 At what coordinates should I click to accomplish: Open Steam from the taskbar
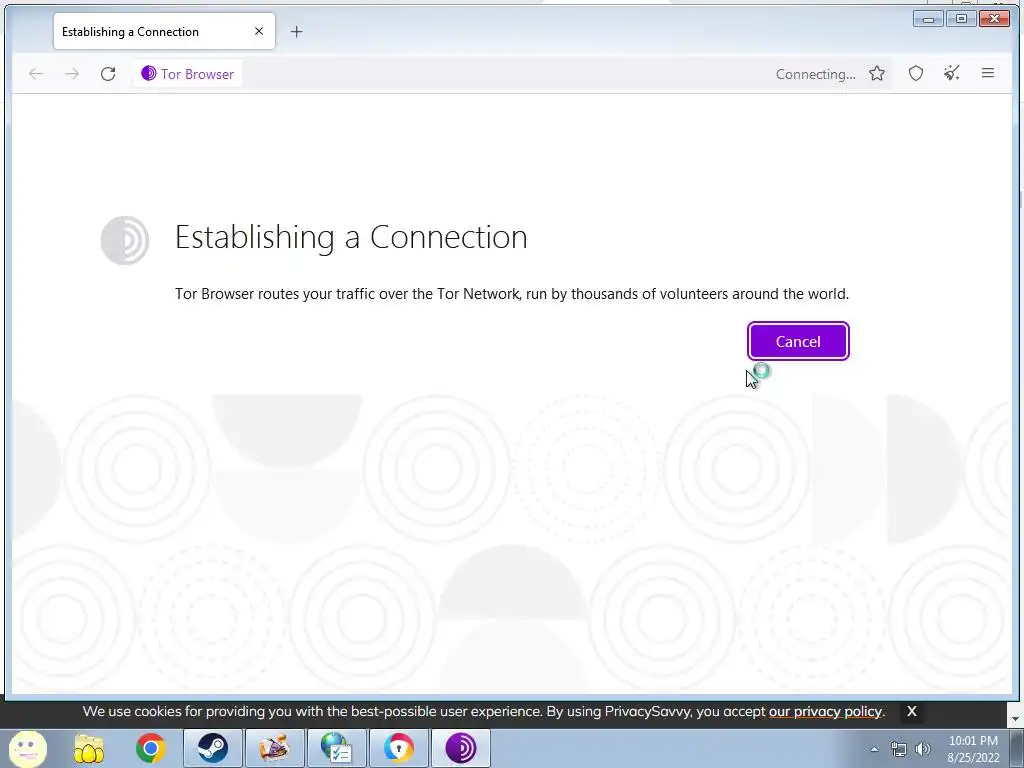[213, 748]
